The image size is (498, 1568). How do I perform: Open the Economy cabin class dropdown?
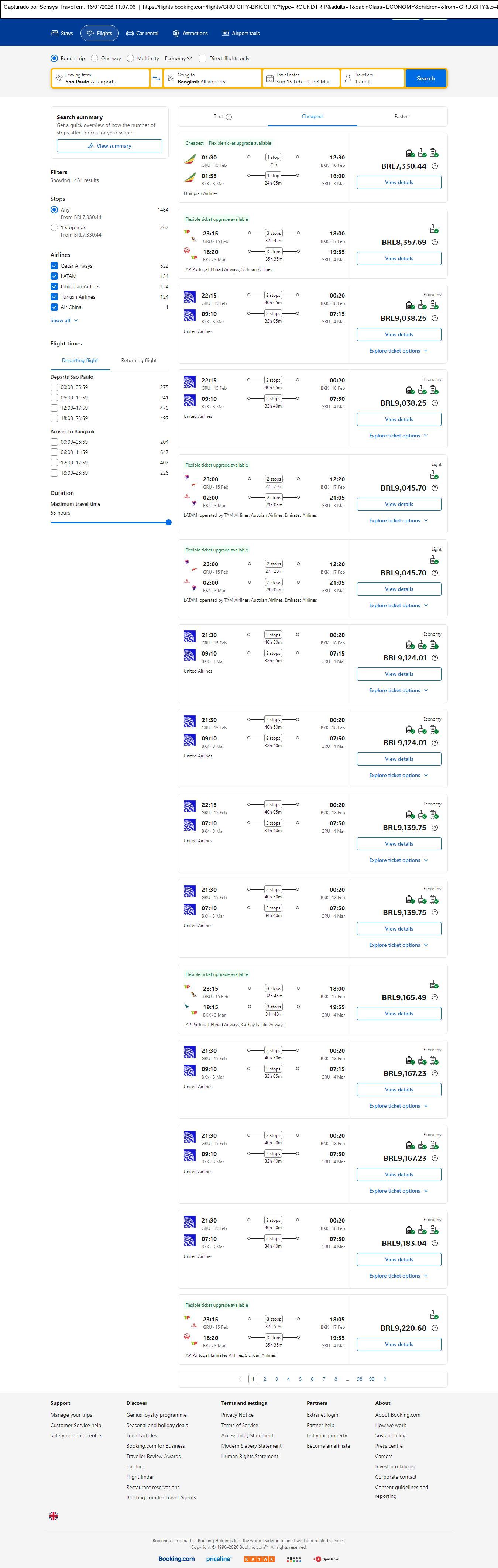click(x=178, y=58)
